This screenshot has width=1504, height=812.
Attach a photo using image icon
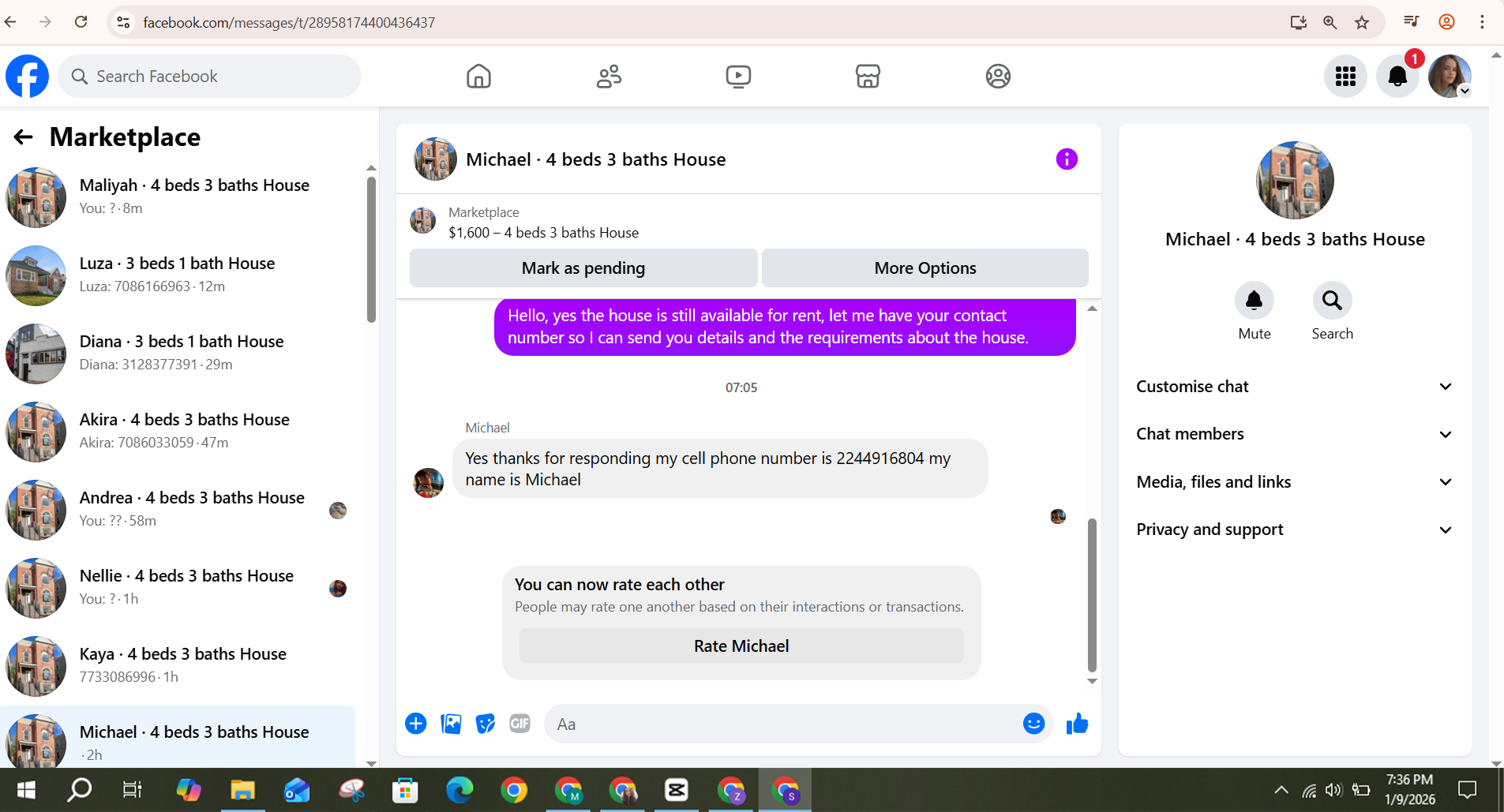click(x=451, y=724)
